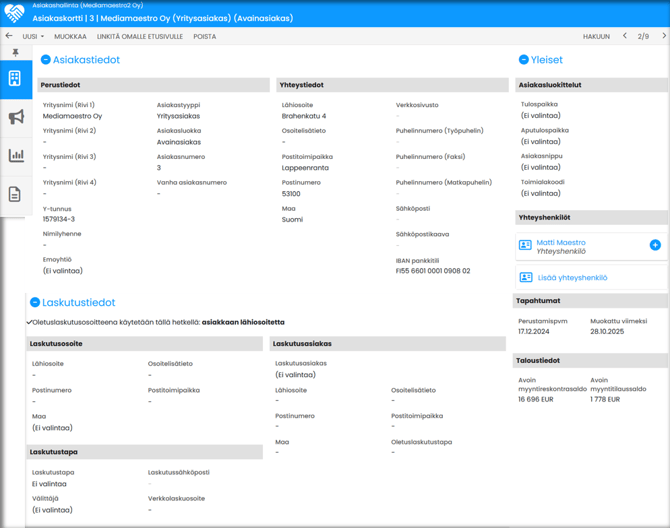
Task: Open the bar chart reports icon
Action: pos(15,155)
